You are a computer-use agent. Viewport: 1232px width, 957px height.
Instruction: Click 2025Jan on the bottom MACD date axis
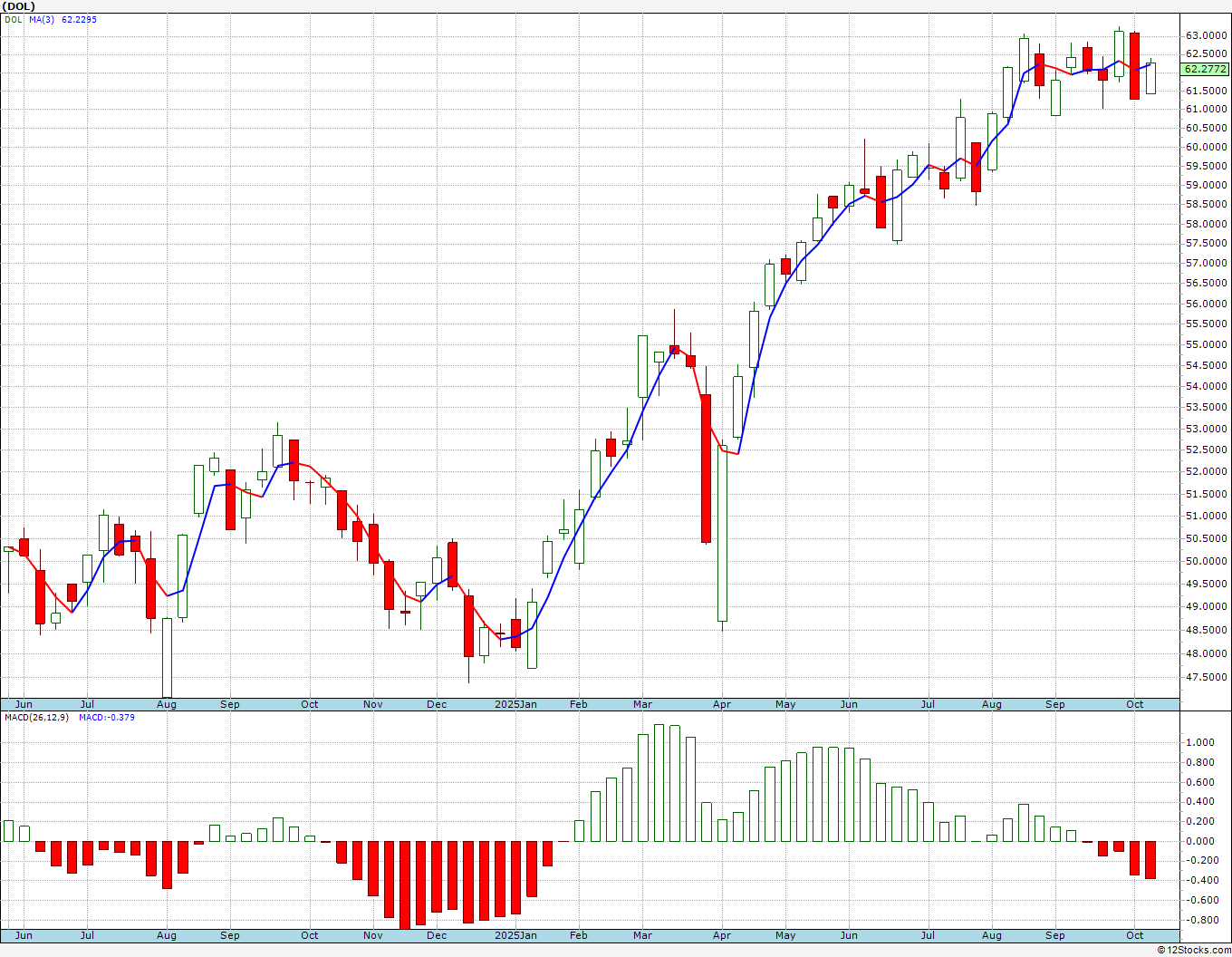[515, 935]
